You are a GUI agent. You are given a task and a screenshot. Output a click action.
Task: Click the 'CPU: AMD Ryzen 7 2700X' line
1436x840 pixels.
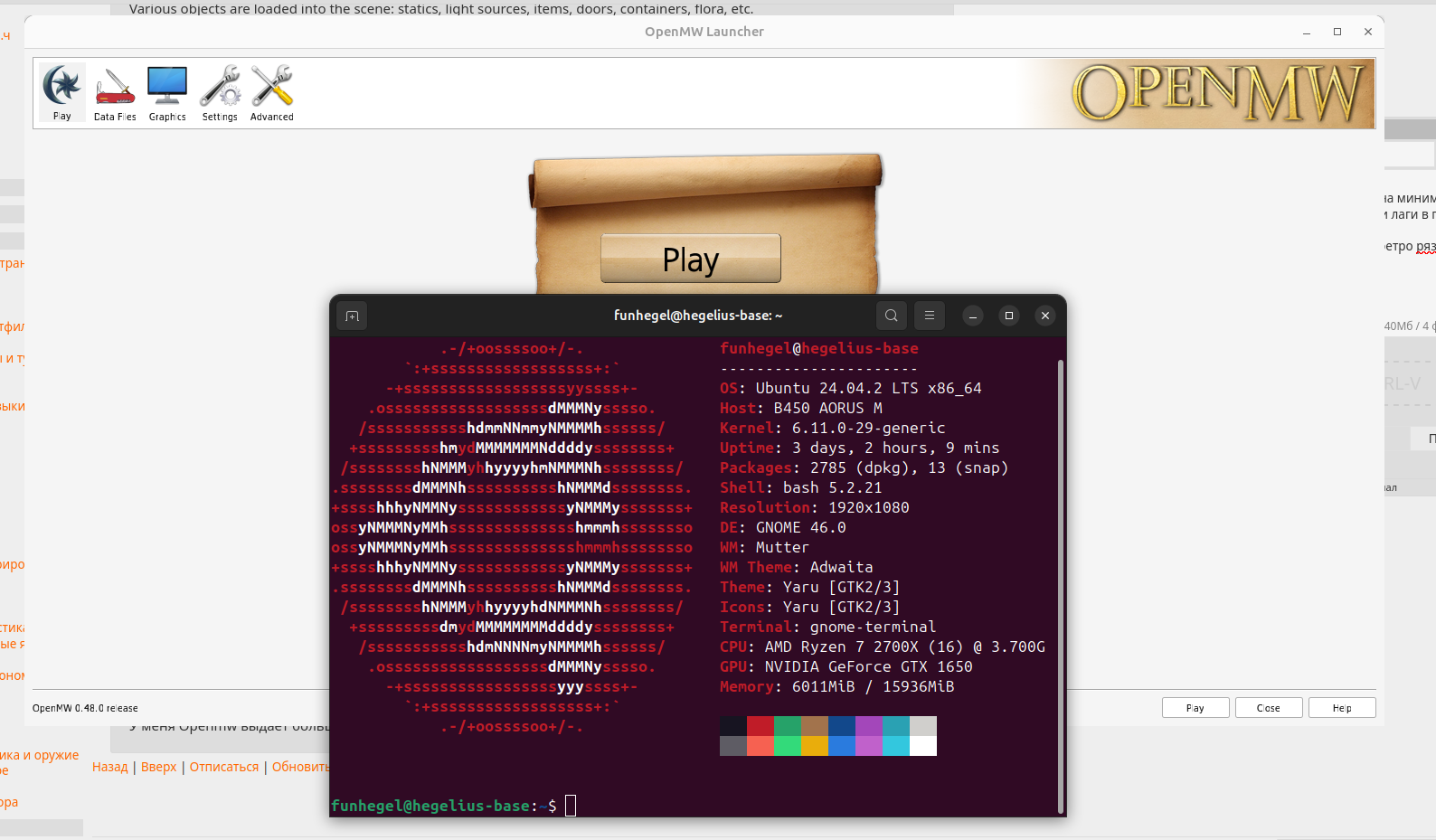point(883,647)
